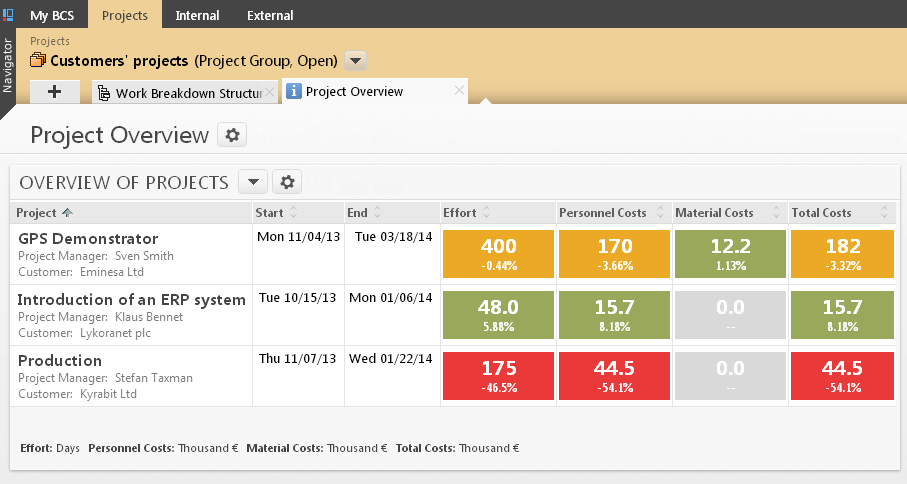Open the Production project
Image resolution: width=907 pixels, height=484 pixels.
tap(60, 360)
